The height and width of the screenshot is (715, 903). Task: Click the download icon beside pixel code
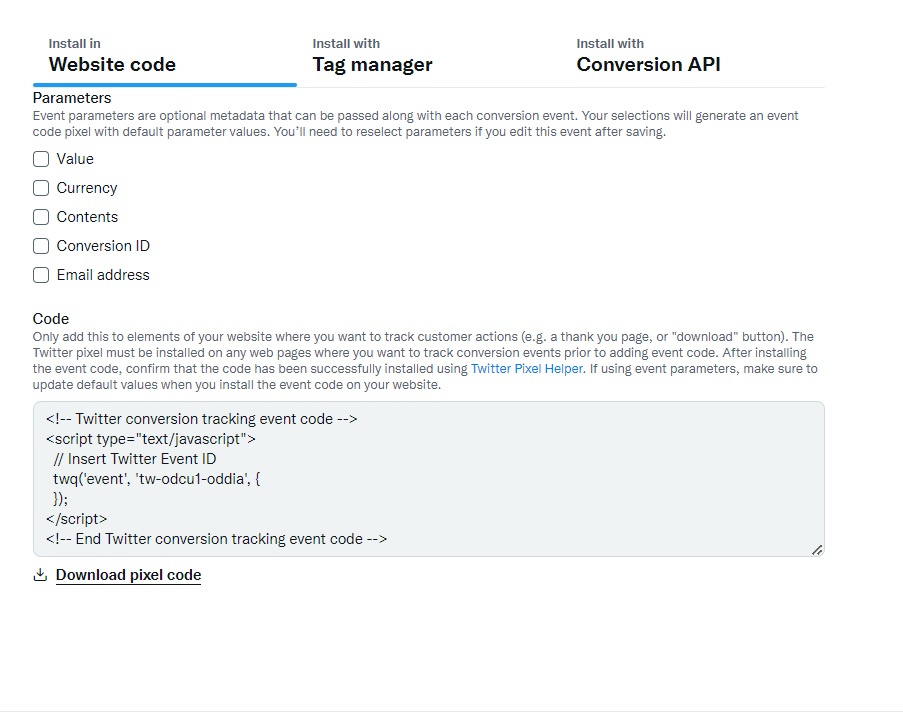tap(40, 575)
